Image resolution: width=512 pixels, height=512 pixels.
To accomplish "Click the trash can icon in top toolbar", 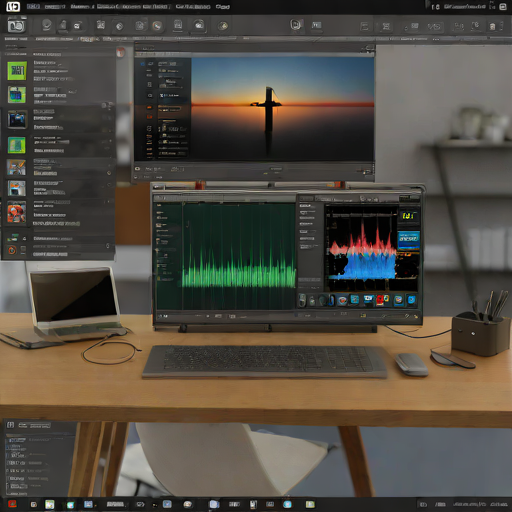I will [492, 26].
